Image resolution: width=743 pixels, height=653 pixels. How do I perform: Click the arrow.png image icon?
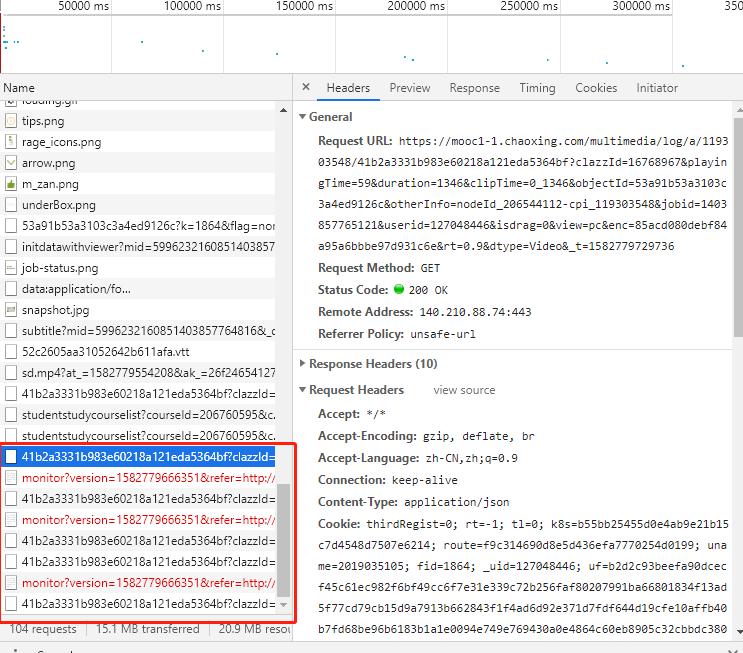(12, 163)
